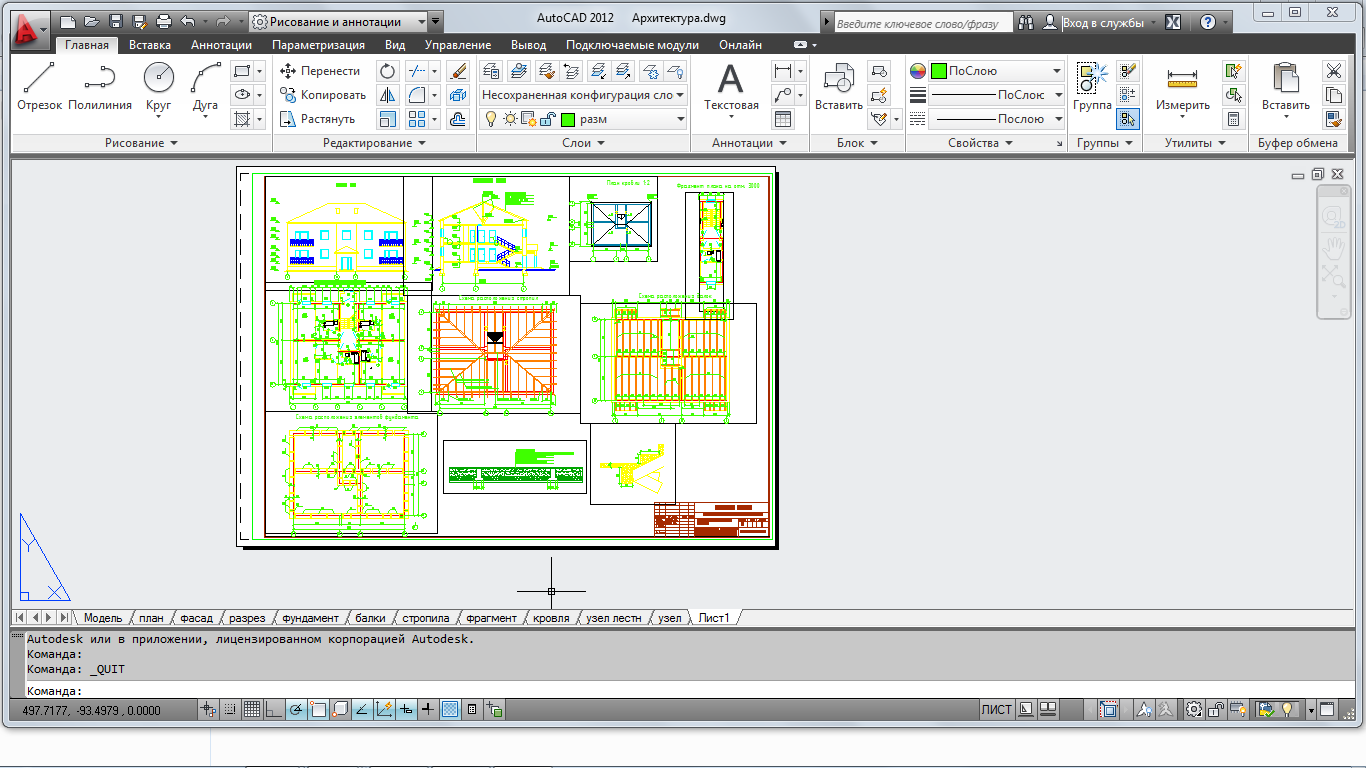Toggle the layer lightbulb on/off icon
This screenshot has width=1366, height=768.
point(490,119)
